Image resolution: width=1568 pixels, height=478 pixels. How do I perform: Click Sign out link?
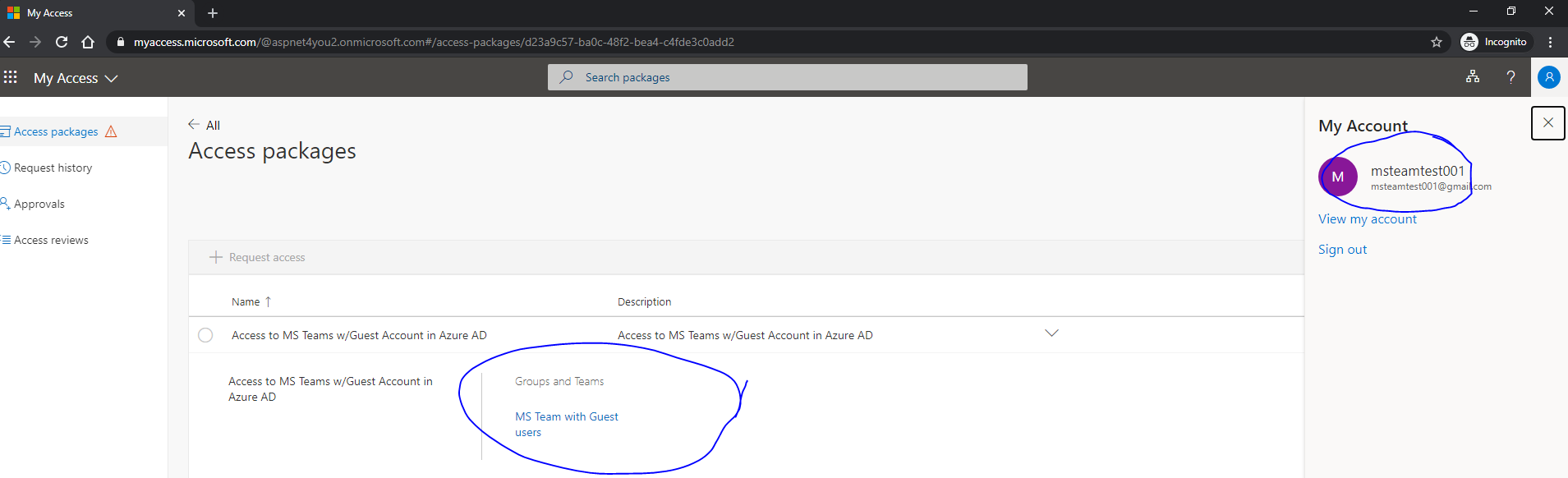pos(1342,250)
